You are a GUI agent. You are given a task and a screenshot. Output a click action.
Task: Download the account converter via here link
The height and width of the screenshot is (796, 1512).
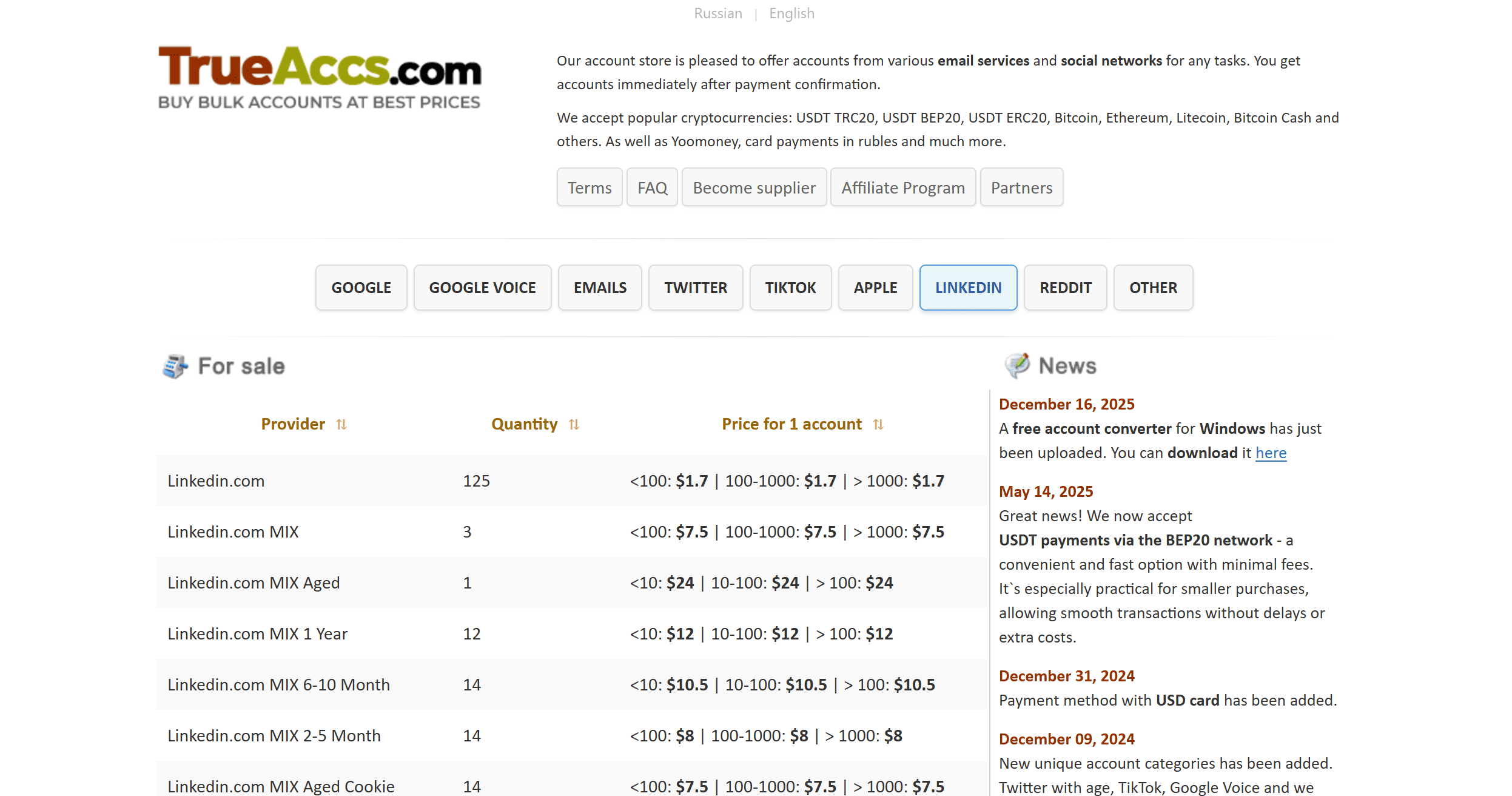click(1271, 453)
